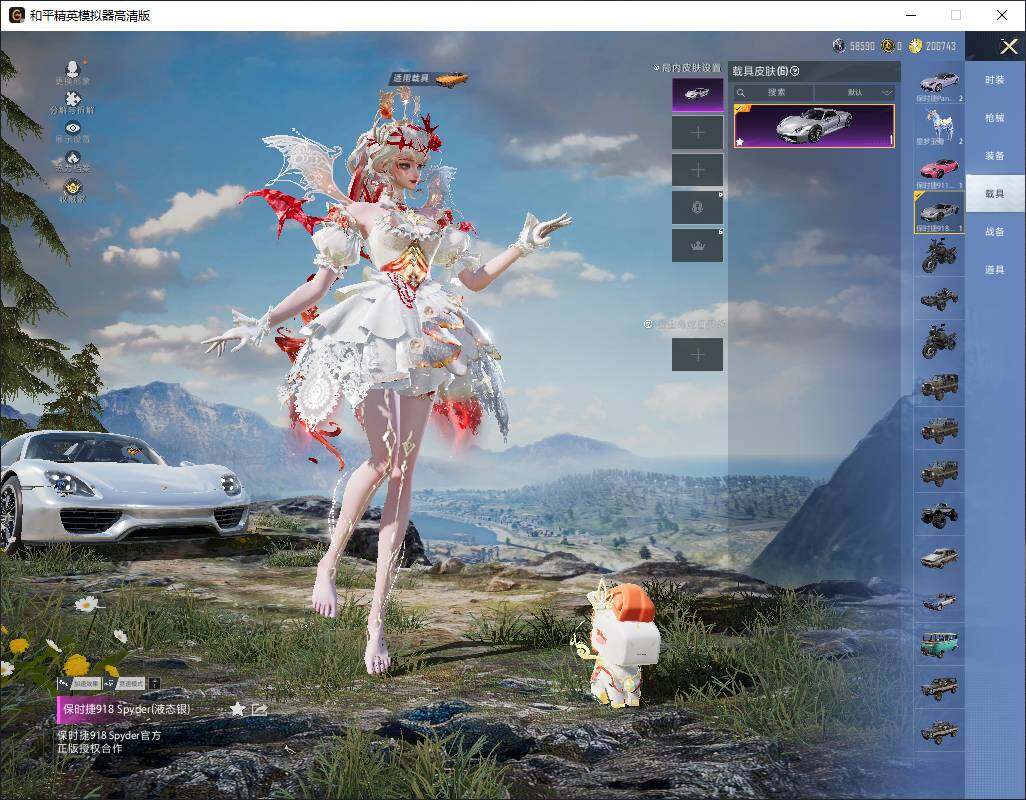1026x800 pixels.
Task: Switch to the 载具 tab
Action: pos(995,194)
